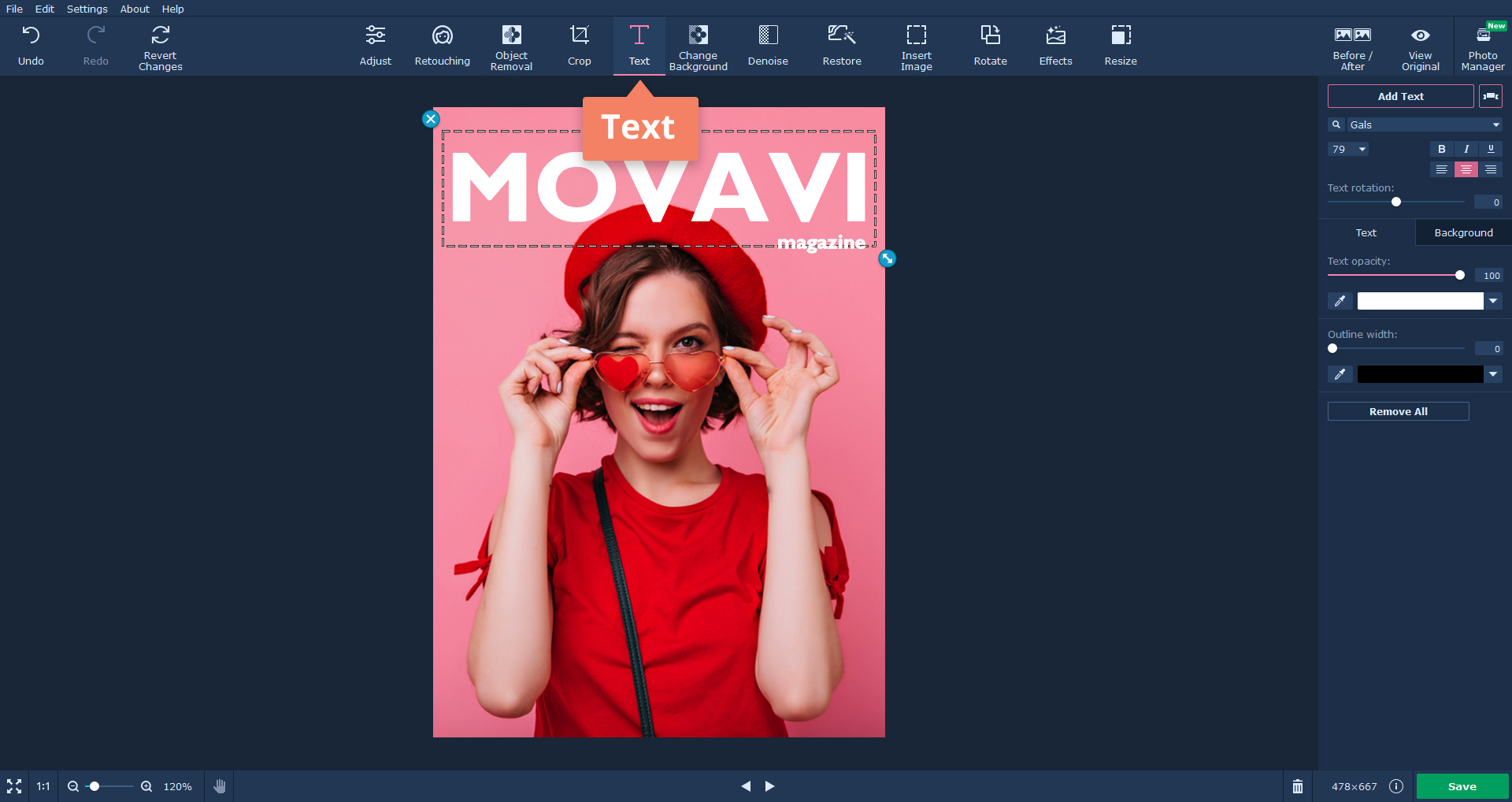Viewport: 1512px width, 802px height.
Task: Open the Photo Manager
Action: (1483, 47)
